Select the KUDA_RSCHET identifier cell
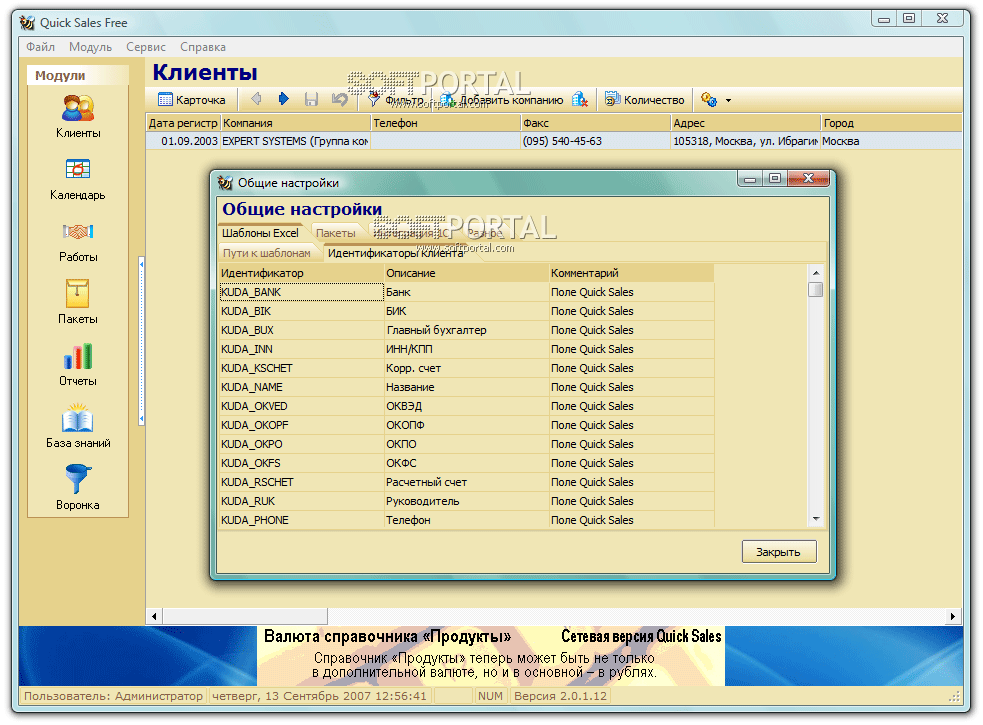The width and height of the screenshot is (983, 725). pos(301,482)
